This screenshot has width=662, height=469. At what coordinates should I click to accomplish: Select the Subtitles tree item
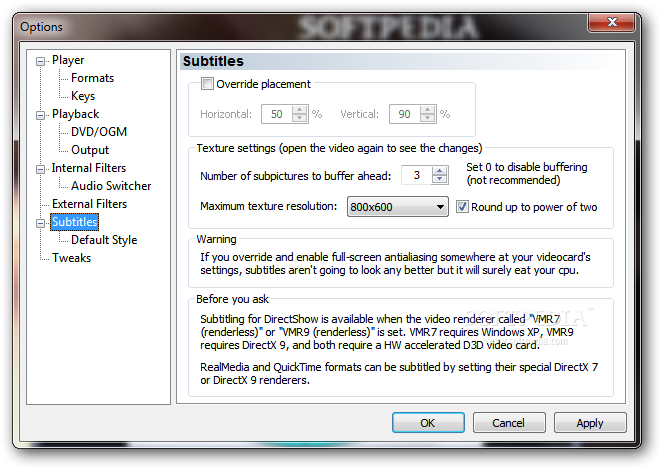coord(75,222)
